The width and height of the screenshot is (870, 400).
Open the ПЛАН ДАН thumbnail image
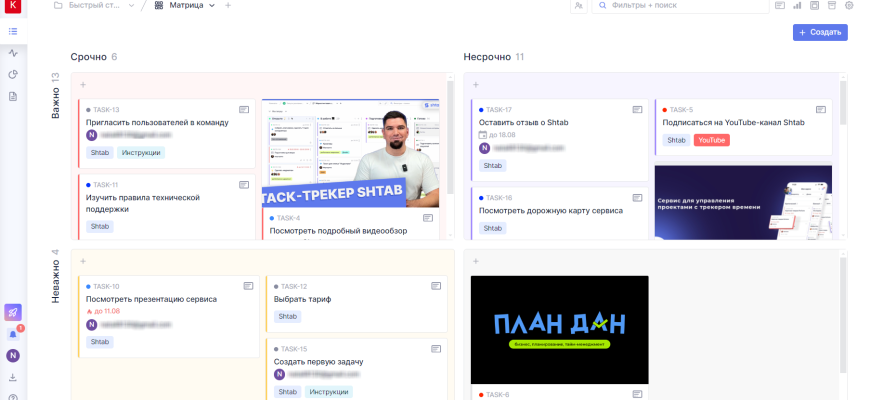tap(559, 327)
